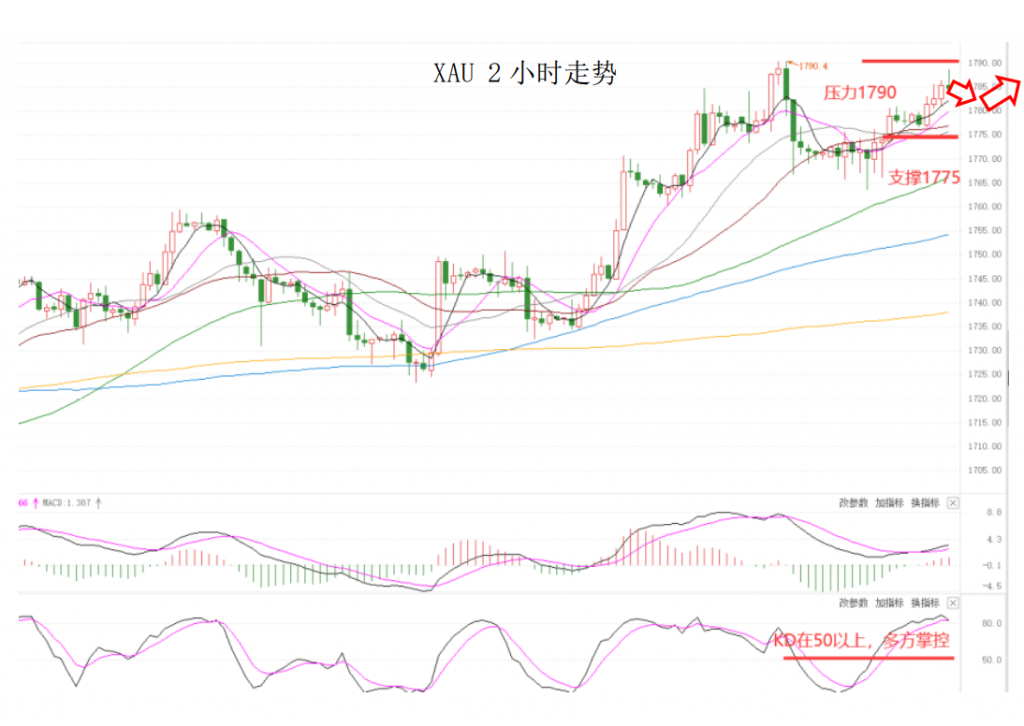Viewport: 1024px width, 726px height.
Task: Click the 1790.4 high price marker
Action: pyautogui.click(x=812, y=66)
